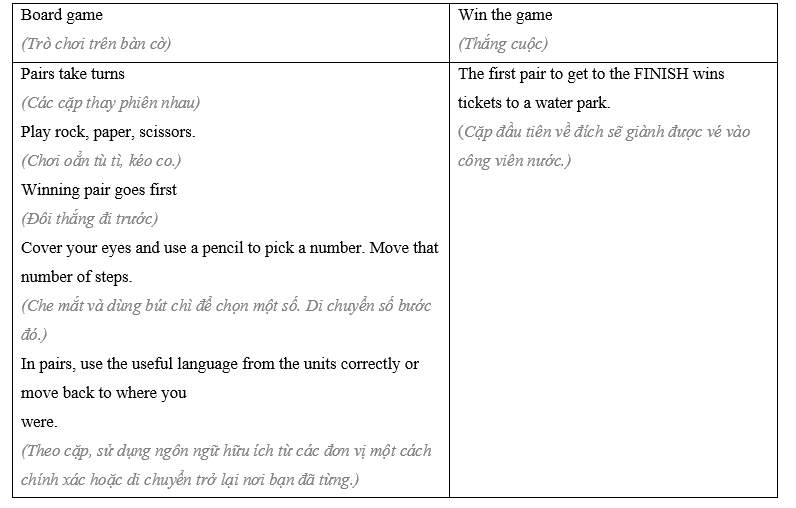This screenshot has width=796, height=508.
Task: Select the "Win the game" header cell text
Action: click(505, 16)
